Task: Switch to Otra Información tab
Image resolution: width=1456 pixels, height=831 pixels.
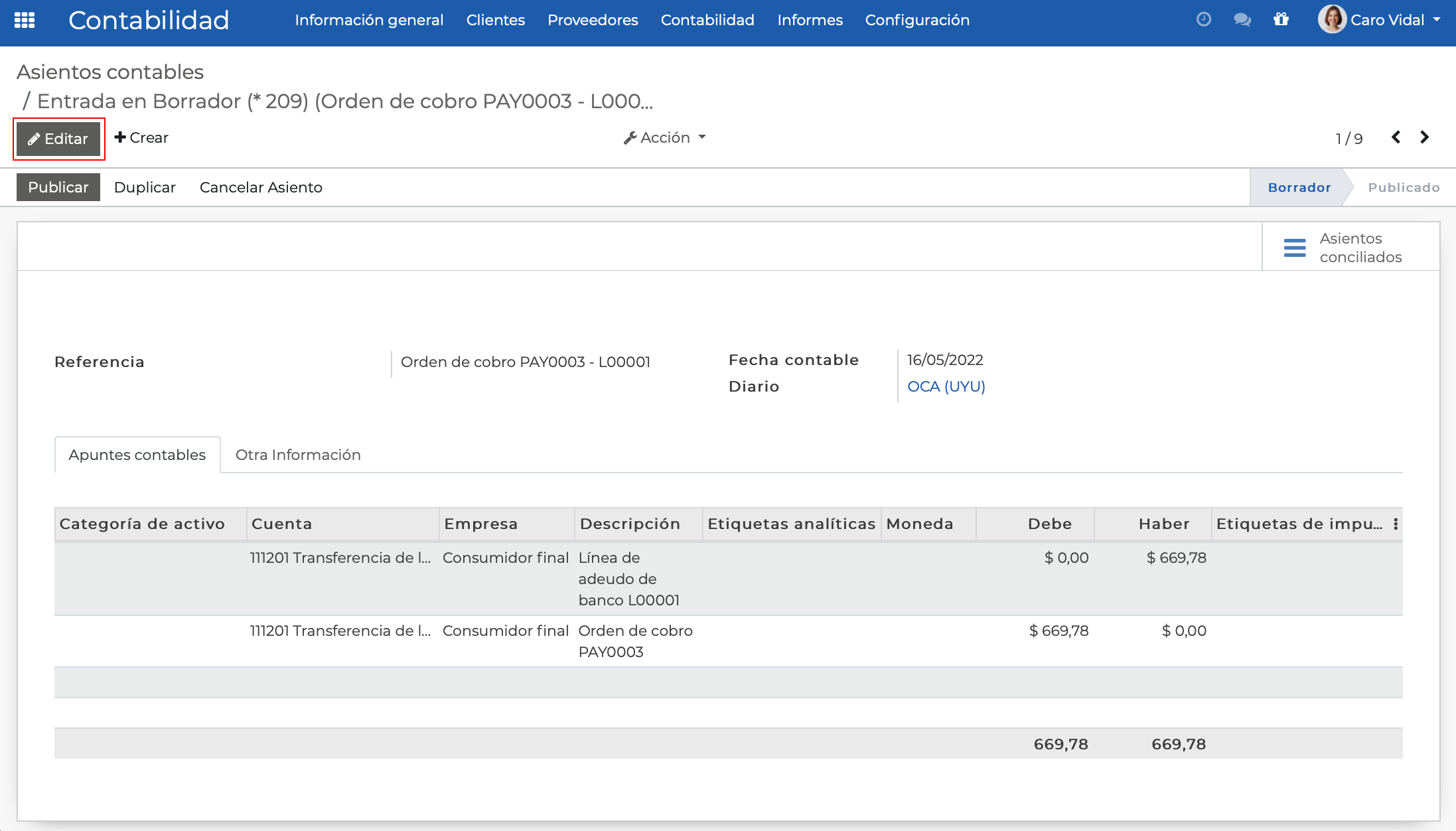Action: click(298, 455)
